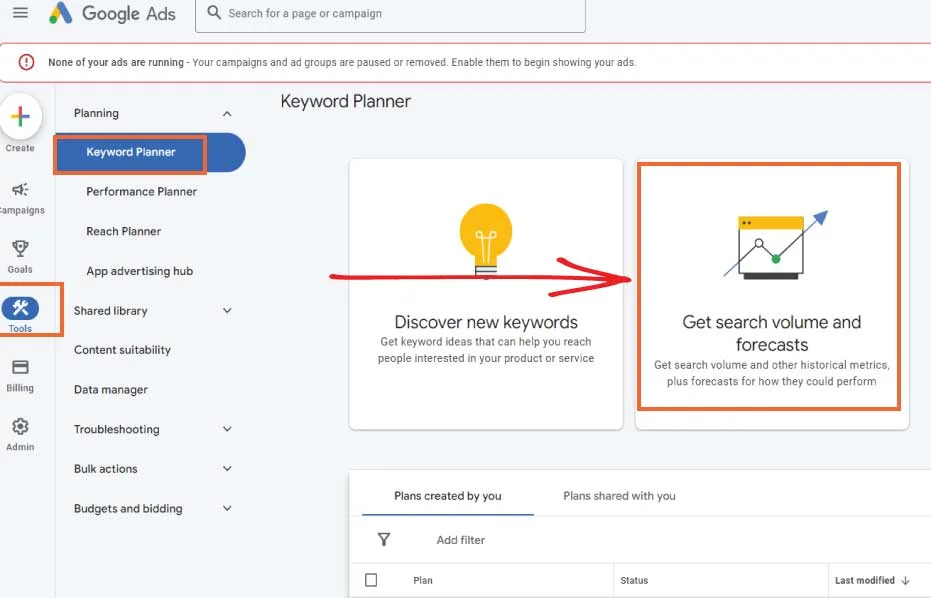Image resolution: width=931 pixels, height=598 pixels.
Task: Click the Keyword Planner page heading
Action: tap(346, 102)
